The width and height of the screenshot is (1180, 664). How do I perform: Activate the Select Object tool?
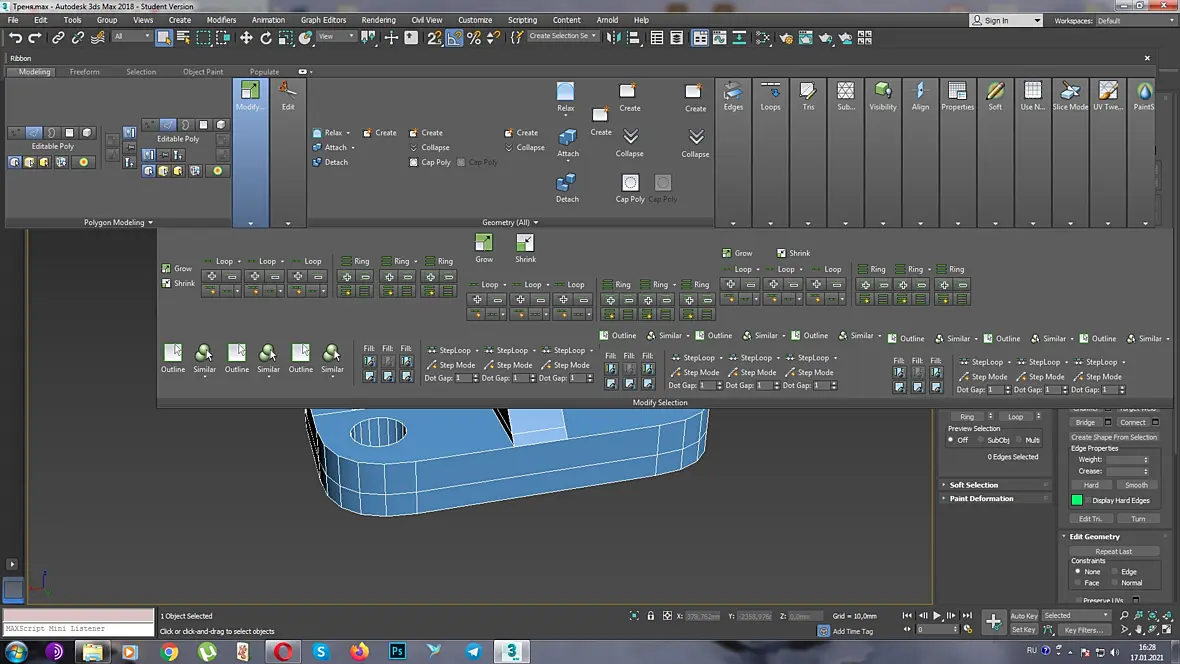click(x=163, y=38)
